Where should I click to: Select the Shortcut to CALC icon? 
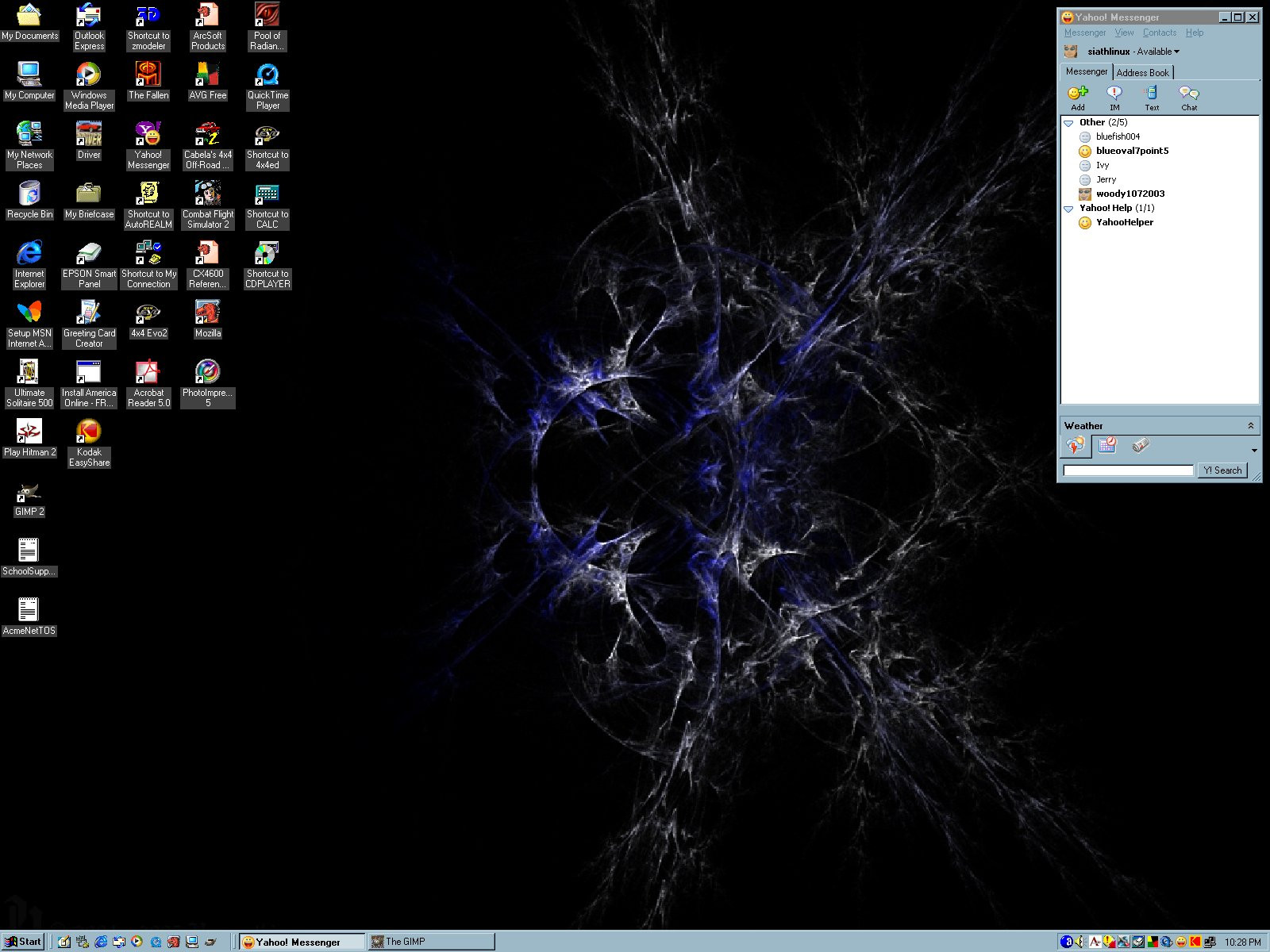267,205
